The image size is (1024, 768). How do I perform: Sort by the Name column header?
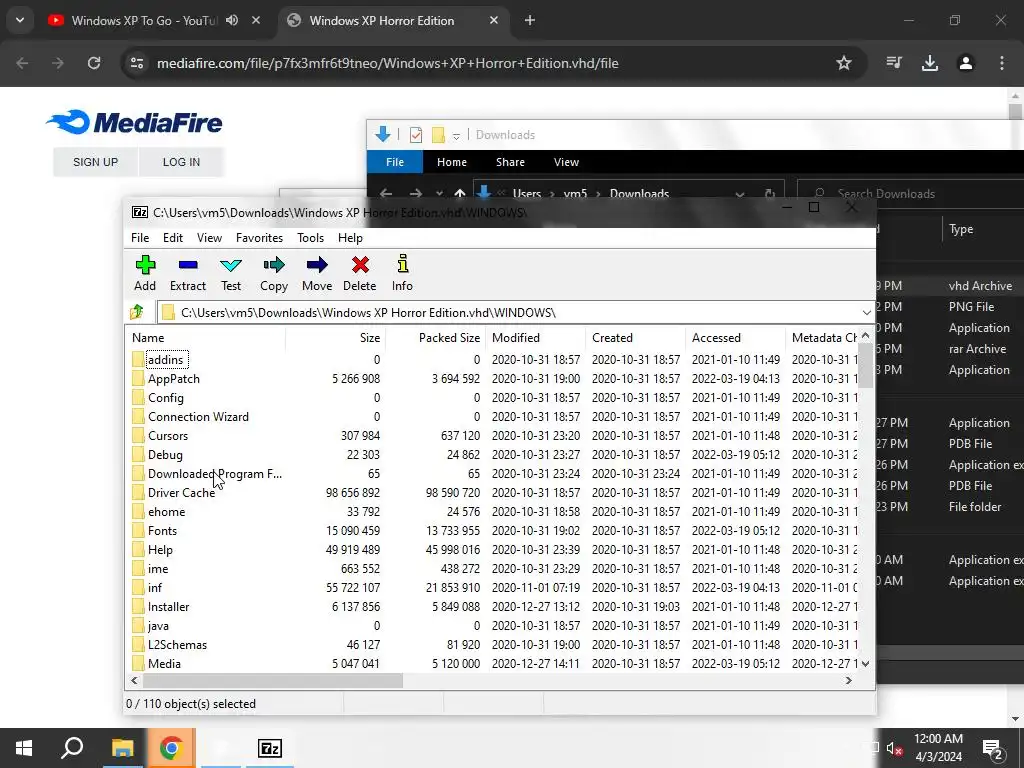coord(206,338)
